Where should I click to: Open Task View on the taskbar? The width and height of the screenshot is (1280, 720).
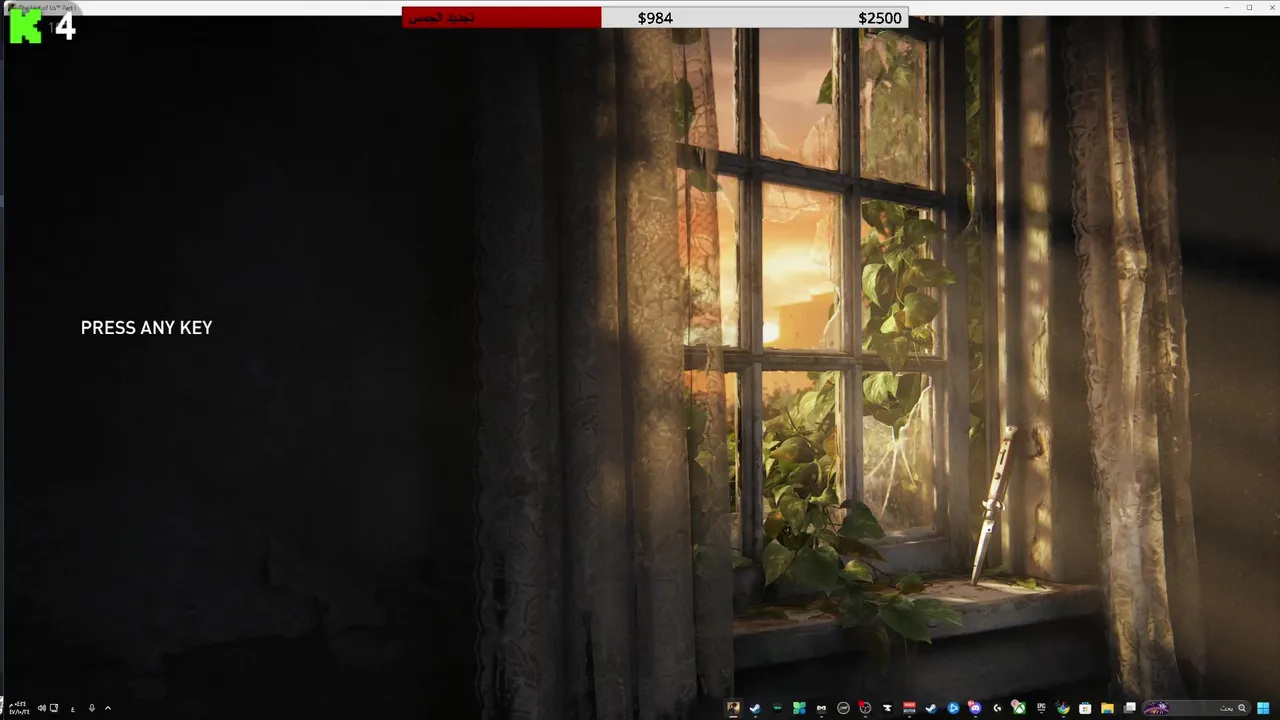(x=1129, y=708)
